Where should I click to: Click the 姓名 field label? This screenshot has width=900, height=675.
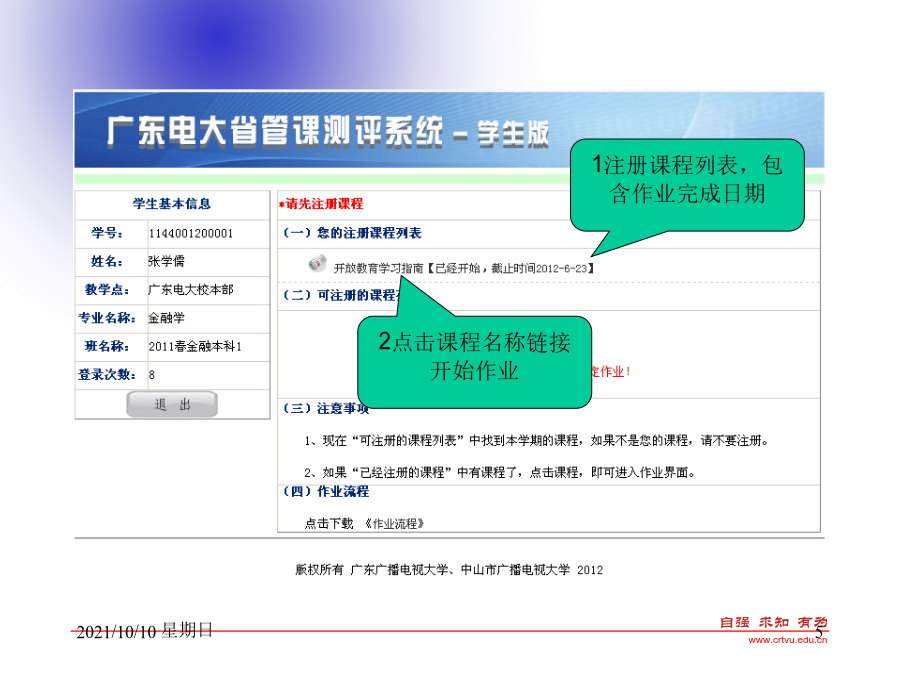107,261
